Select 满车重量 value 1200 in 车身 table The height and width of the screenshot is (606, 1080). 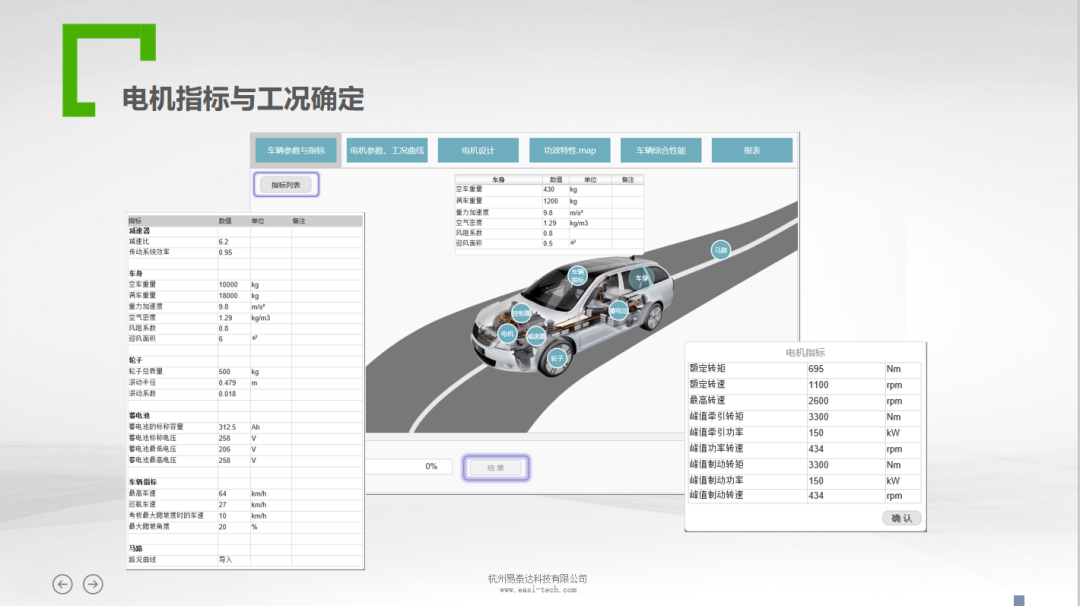555,201
